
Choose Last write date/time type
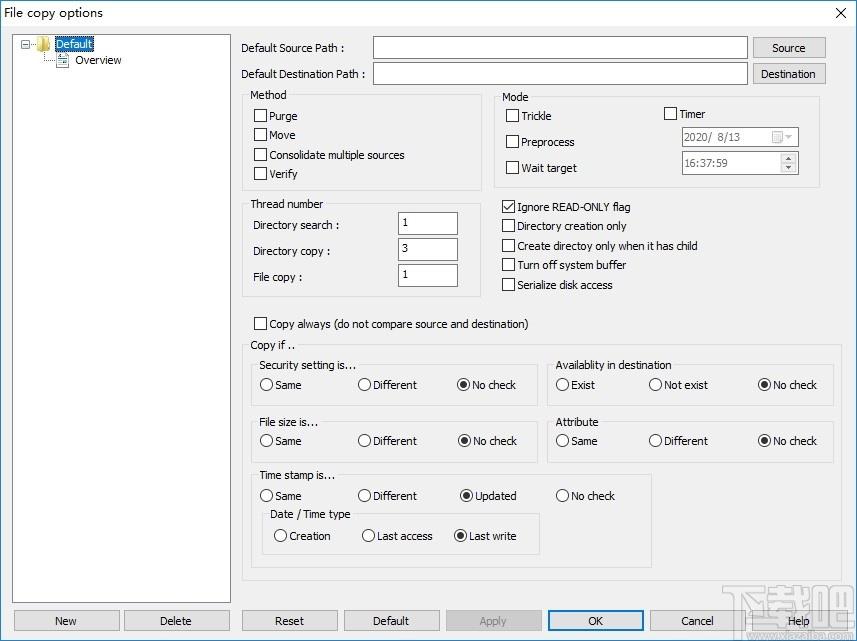click(x=460, y=536)
